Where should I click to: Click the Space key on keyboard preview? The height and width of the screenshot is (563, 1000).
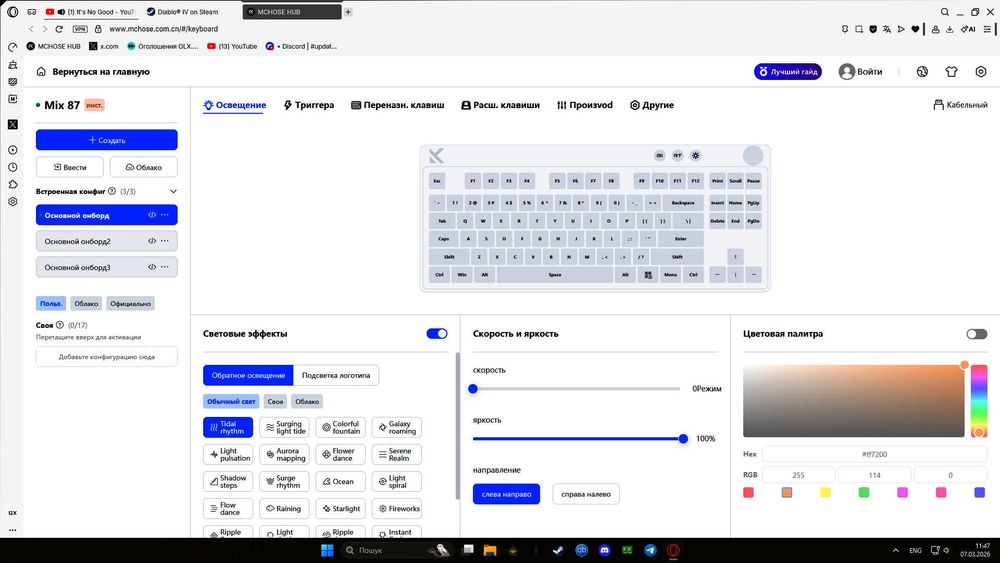click(555, 275)
